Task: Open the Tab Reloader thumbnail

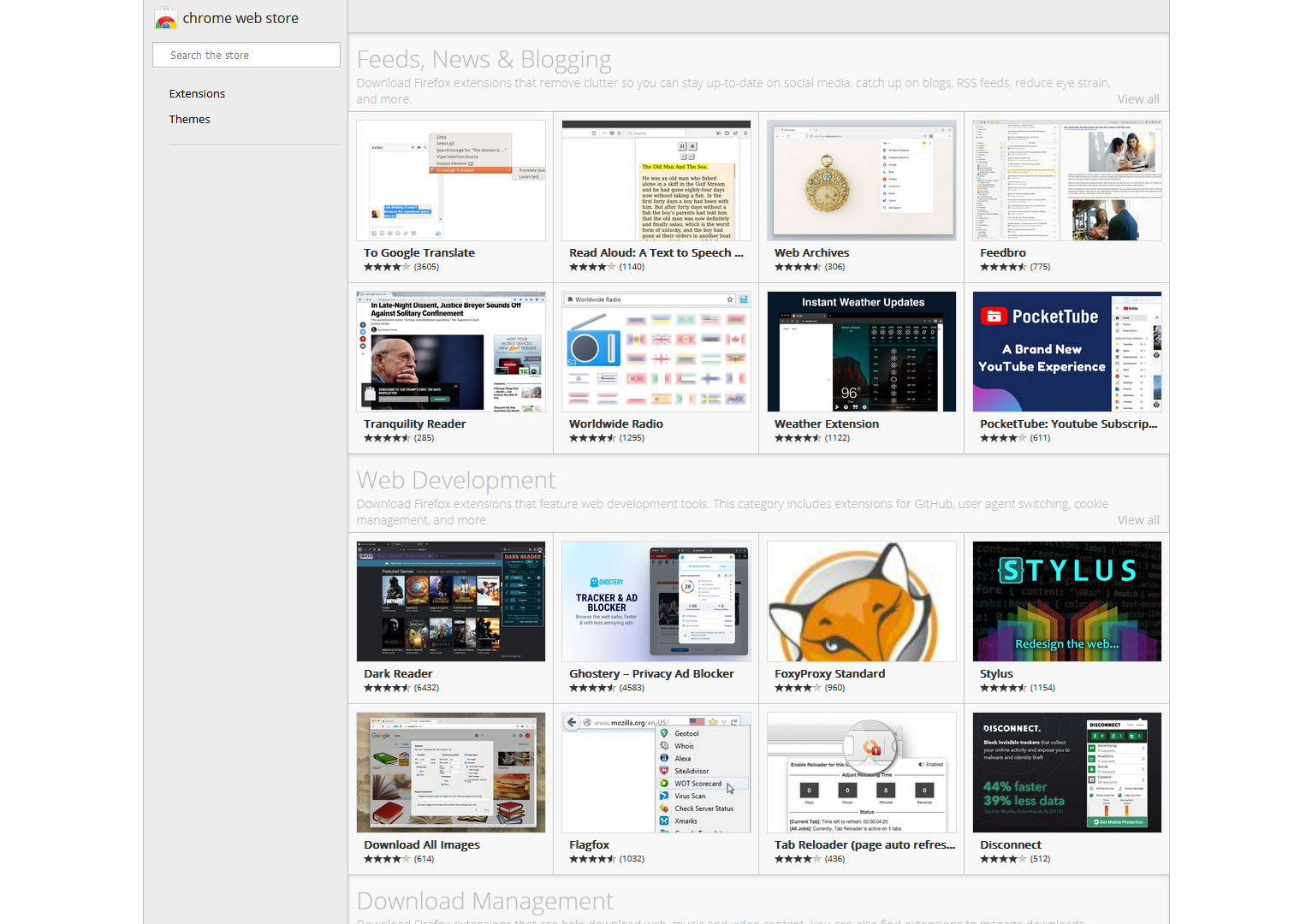Action: tap(862, 773)
